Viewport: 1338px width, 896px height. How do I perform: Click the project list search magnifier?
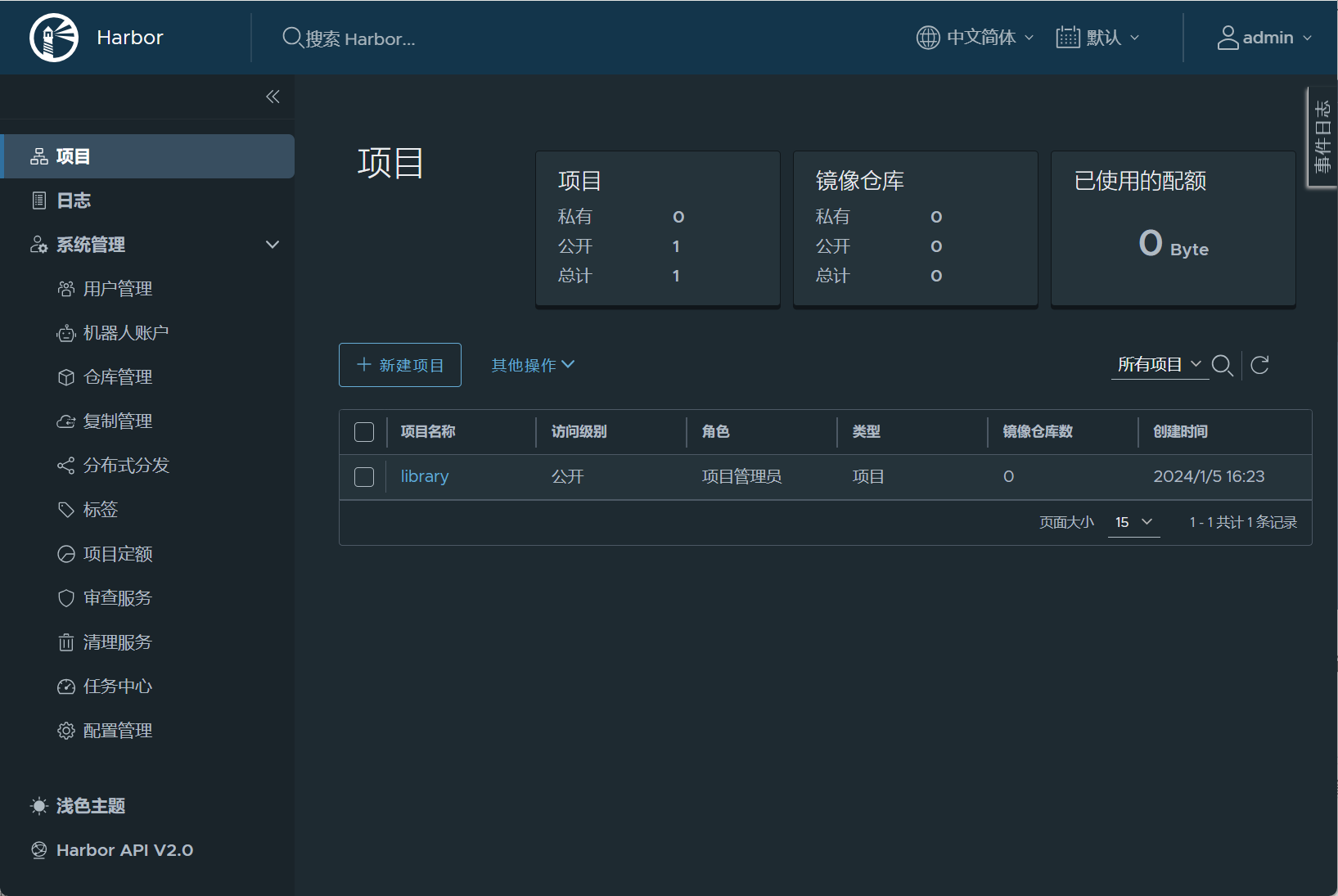(1223, 365)
